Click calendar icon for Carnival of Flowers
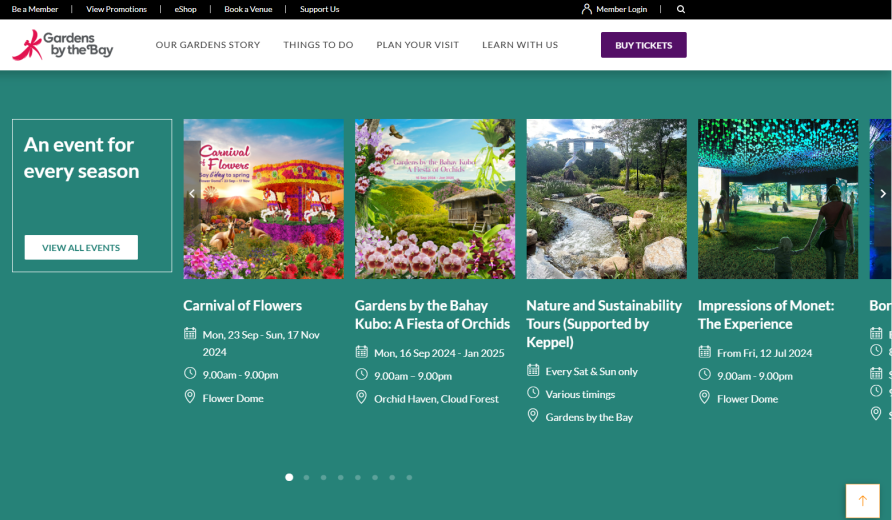The height and width of the screenshot is (520, 892). (x=190, y=333)
